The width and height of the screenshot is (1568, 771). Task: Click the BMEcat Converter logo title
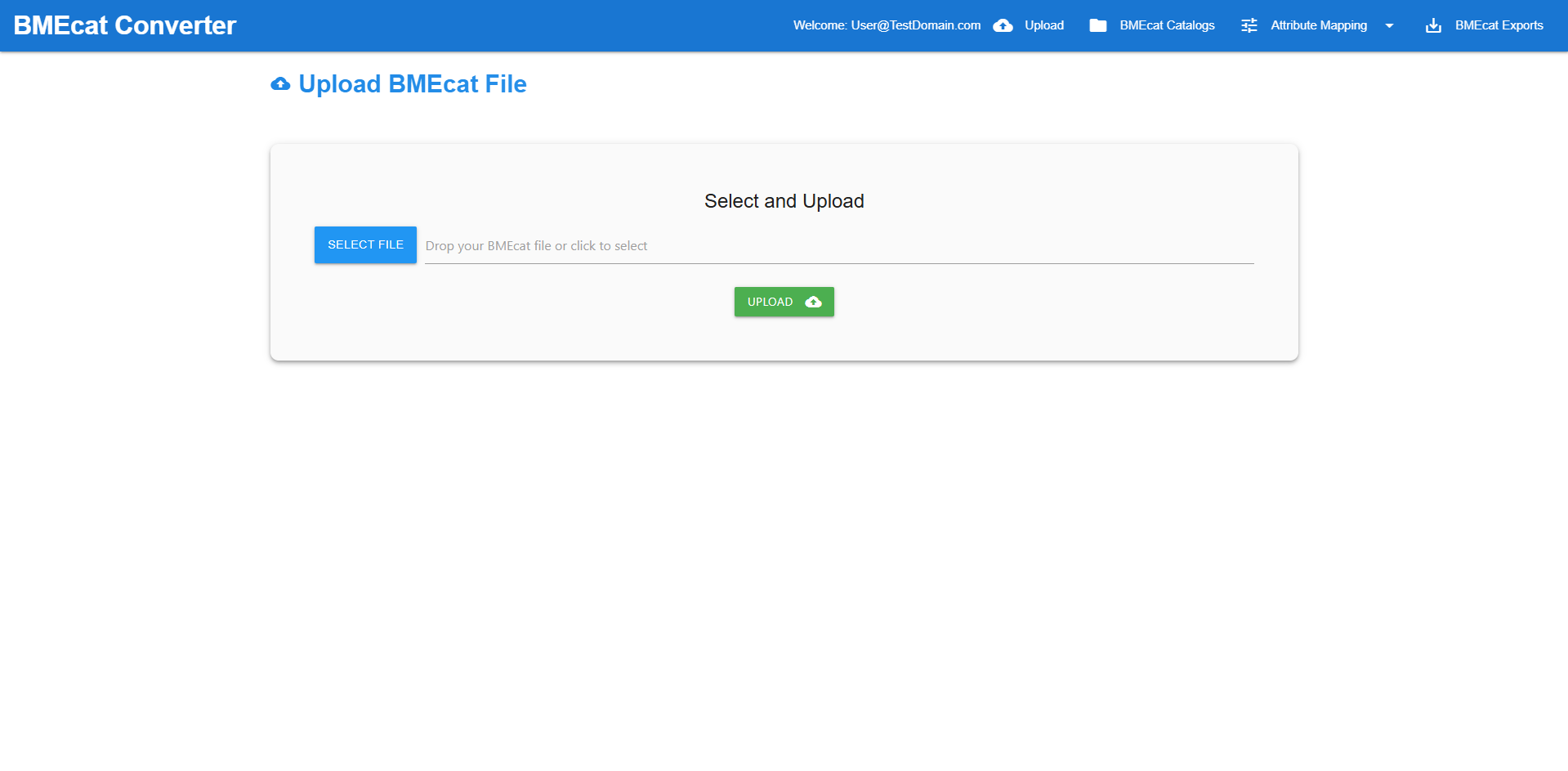pyautogui.click(x=125, y=25)
